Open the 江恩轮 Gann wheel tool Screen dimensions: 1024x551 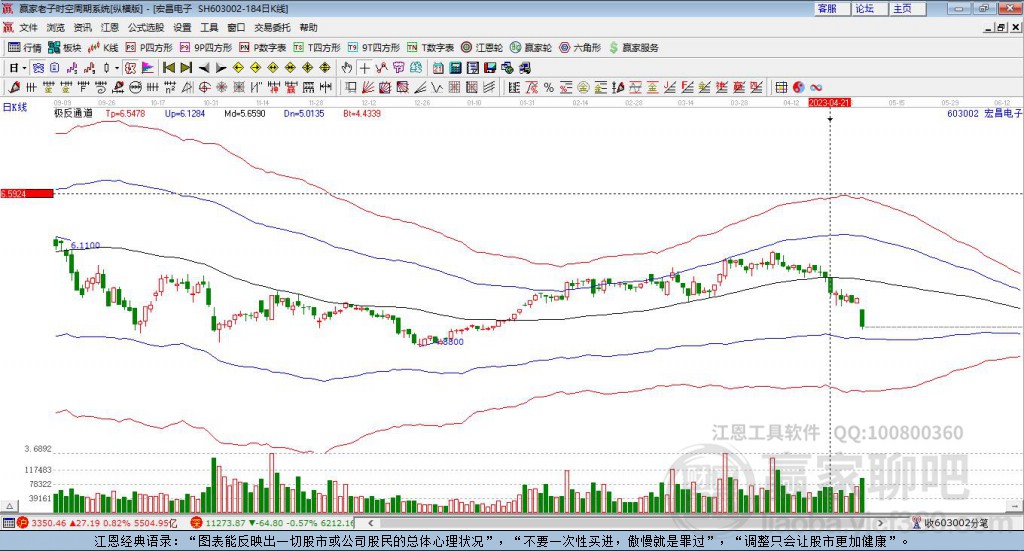pos(482,48)
